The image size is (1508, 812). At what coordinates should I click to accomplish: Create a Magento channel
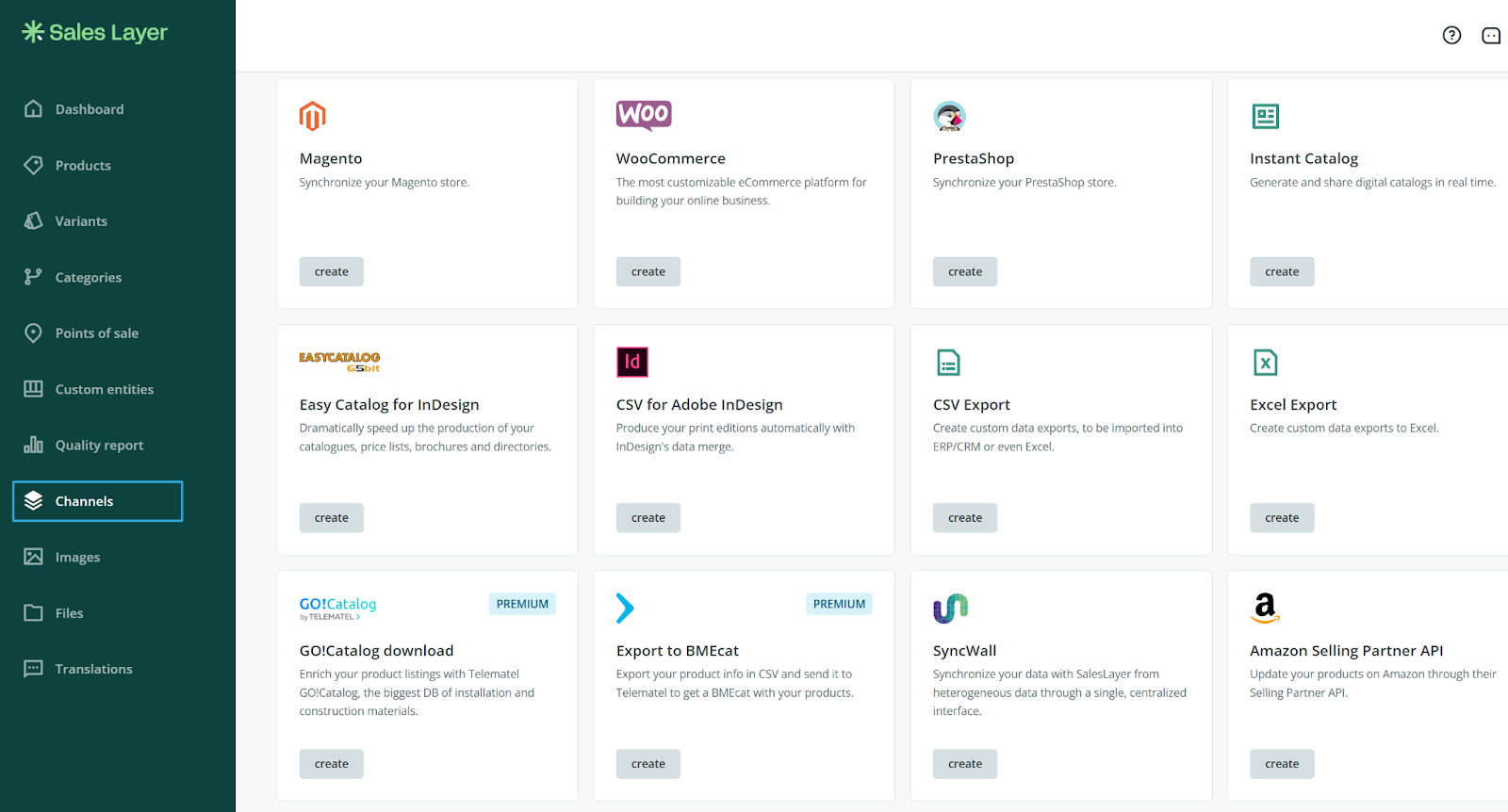pos(332,271)
